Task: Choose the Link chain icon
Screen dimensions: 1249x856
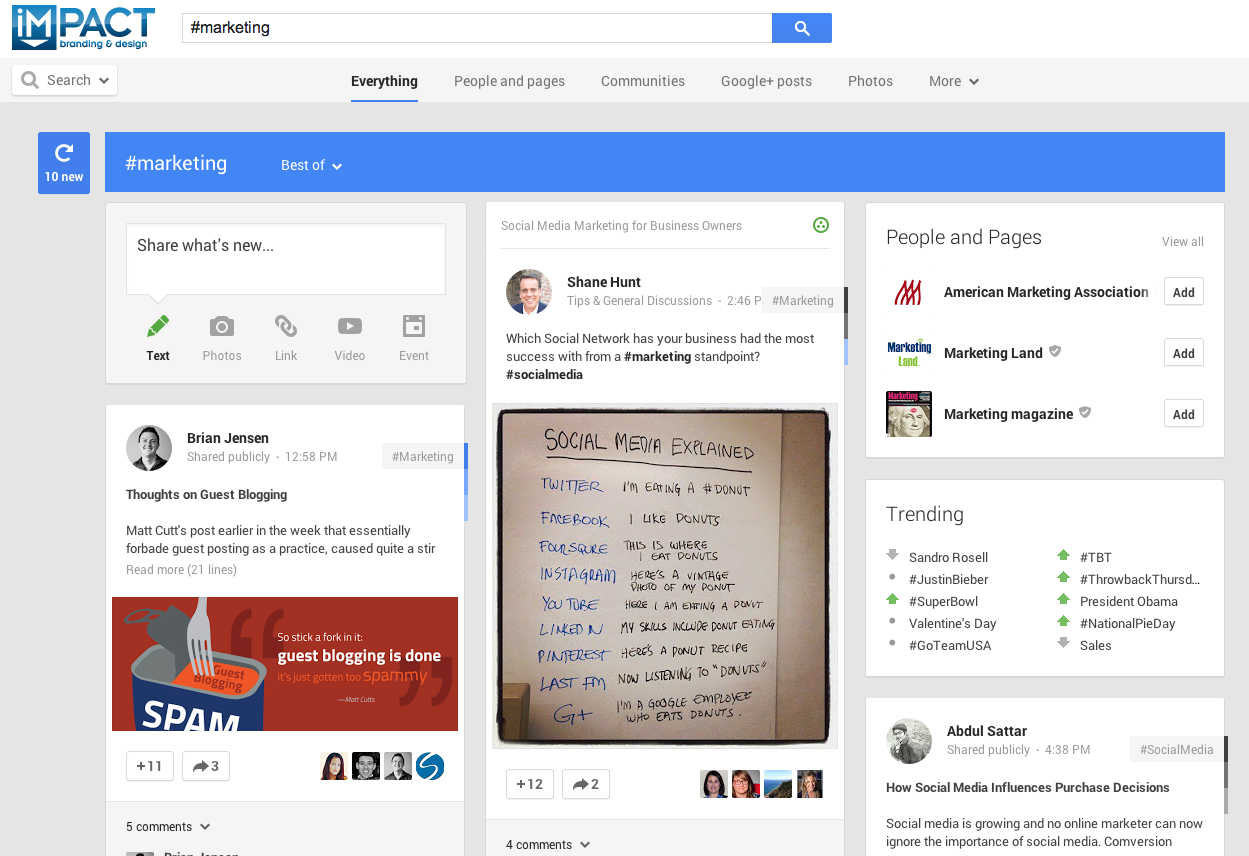Action: (x=286, y=326)
